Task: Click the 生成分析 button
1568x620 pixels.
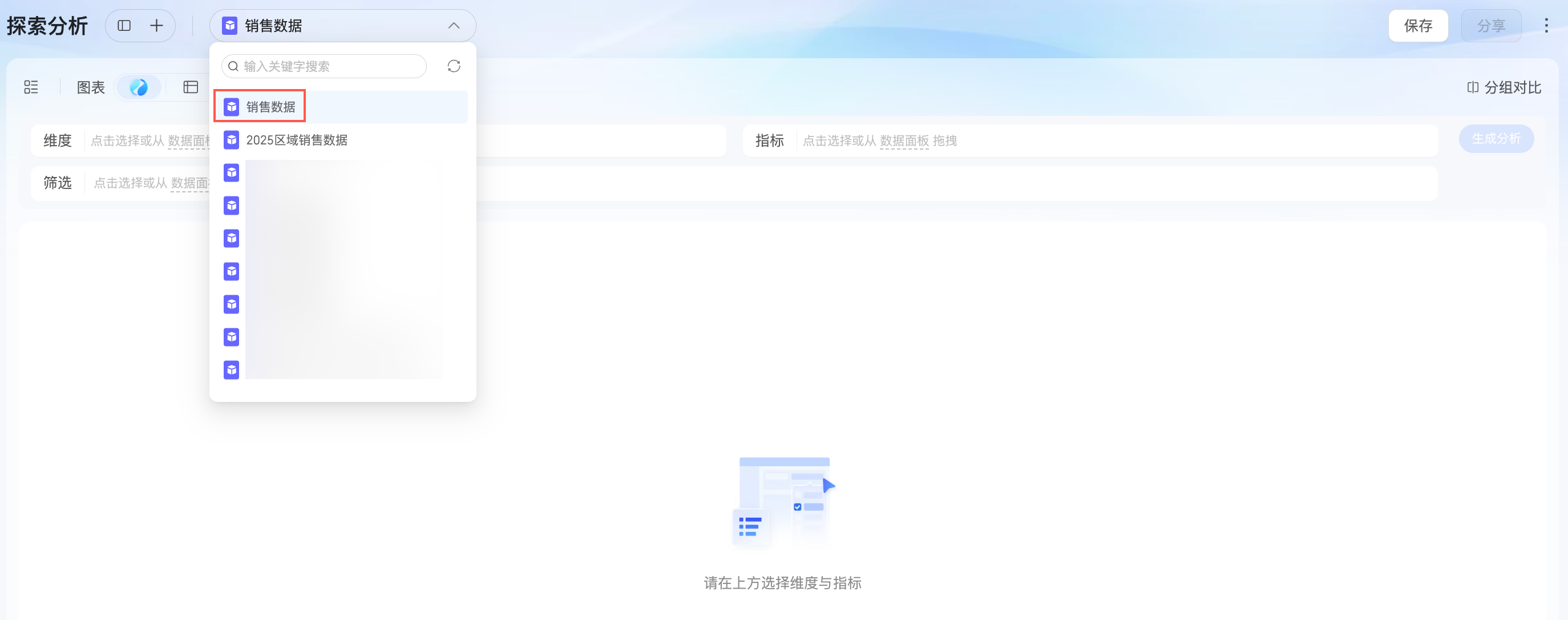Action: point(1496,139)
